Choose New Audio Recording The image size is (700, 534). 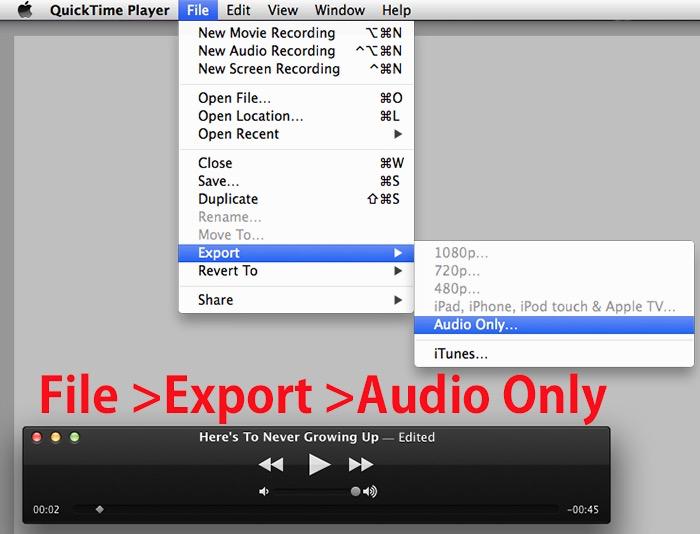point(296,50)
